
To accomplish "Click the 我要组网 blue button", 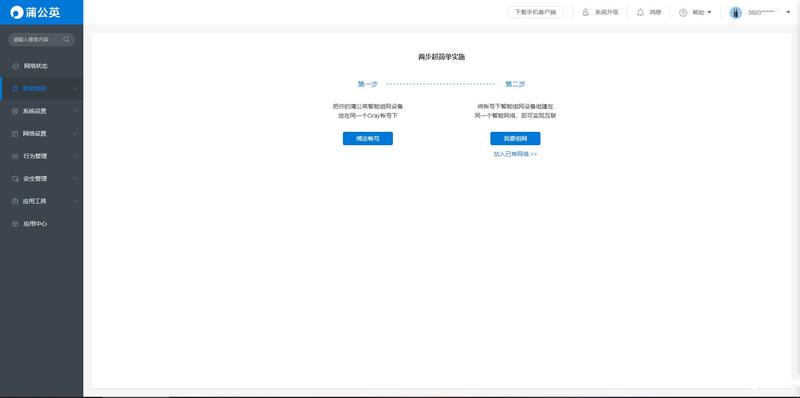I will coord(515,139).
